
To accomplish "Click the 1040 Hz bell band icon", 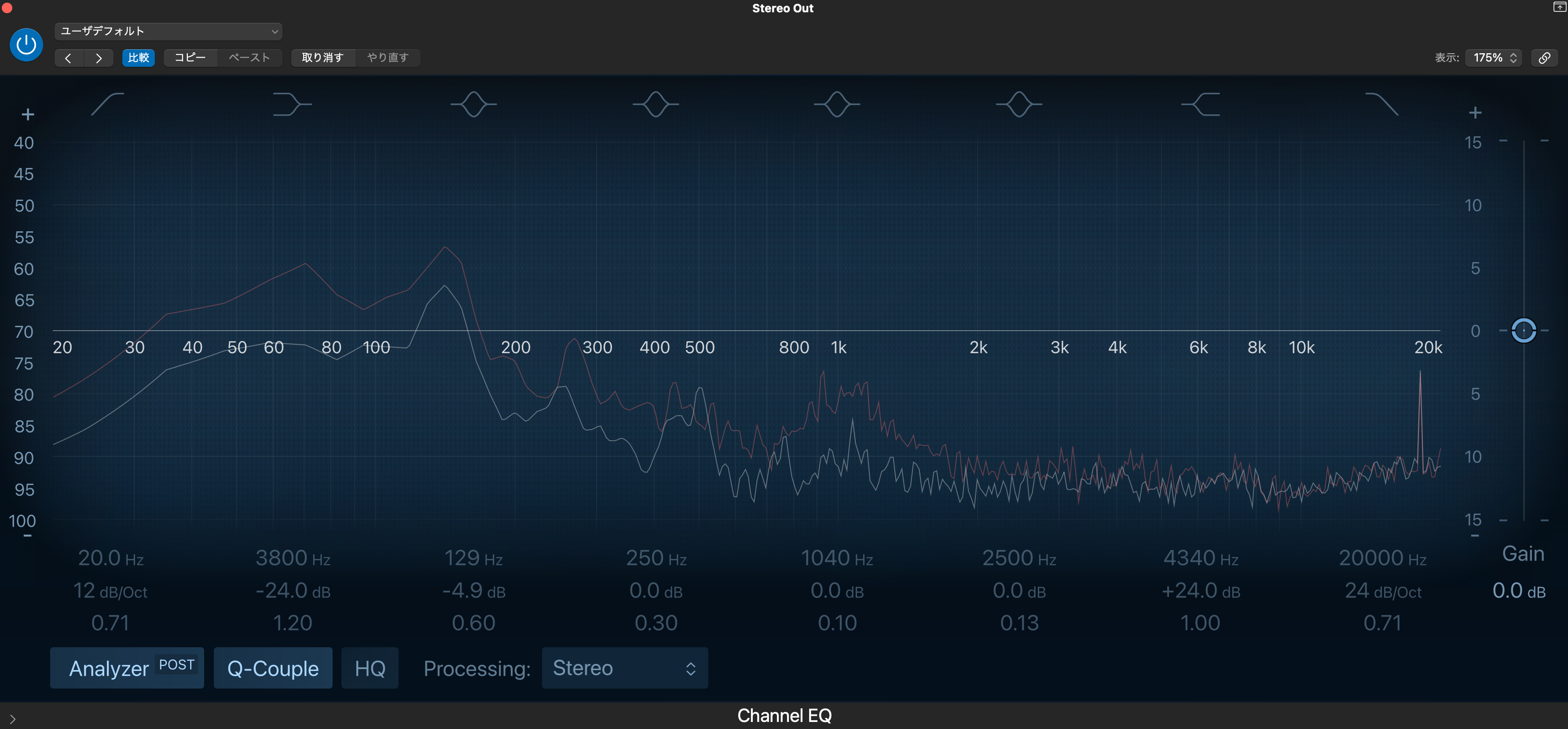I will click(x=837, y=104).
